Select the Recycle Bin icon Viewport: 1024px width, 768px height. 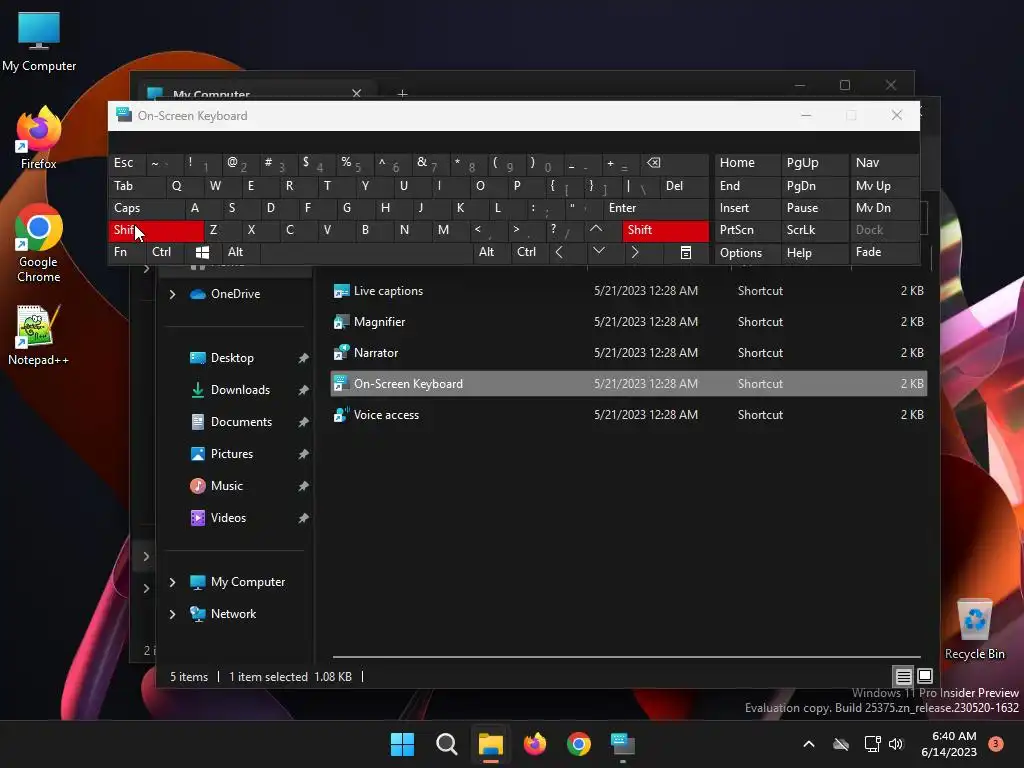tap(974, 629)
